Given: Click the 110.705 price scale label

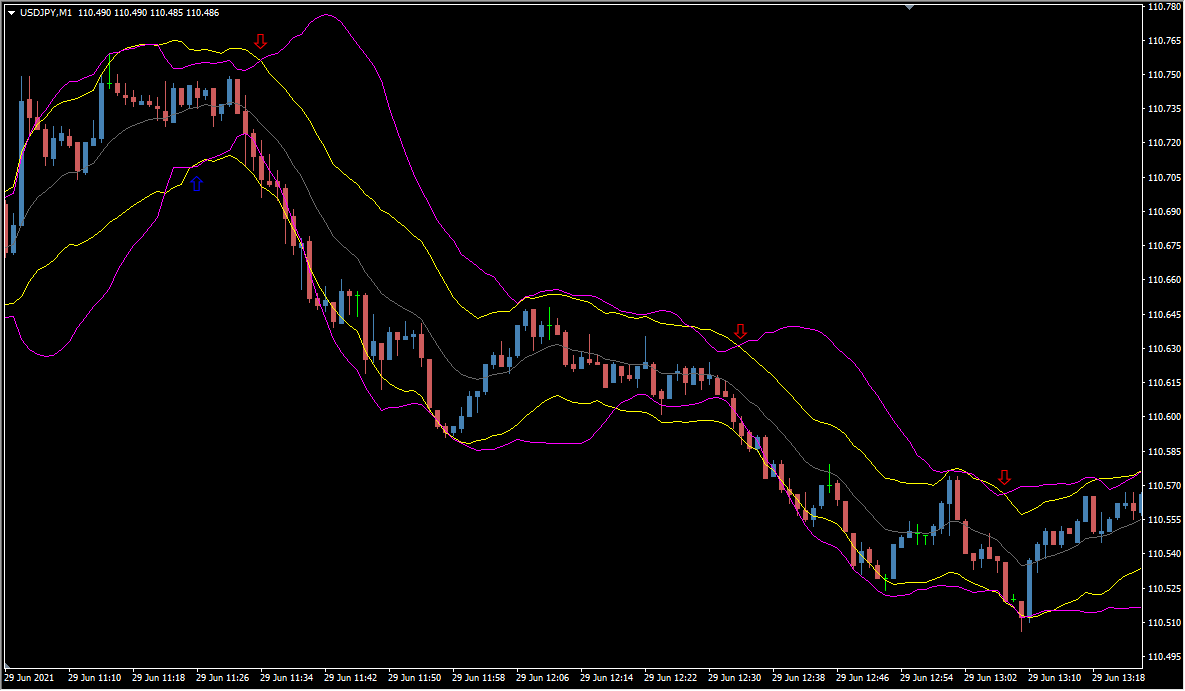Looking at the screenshot, I should click(1164, 178).
